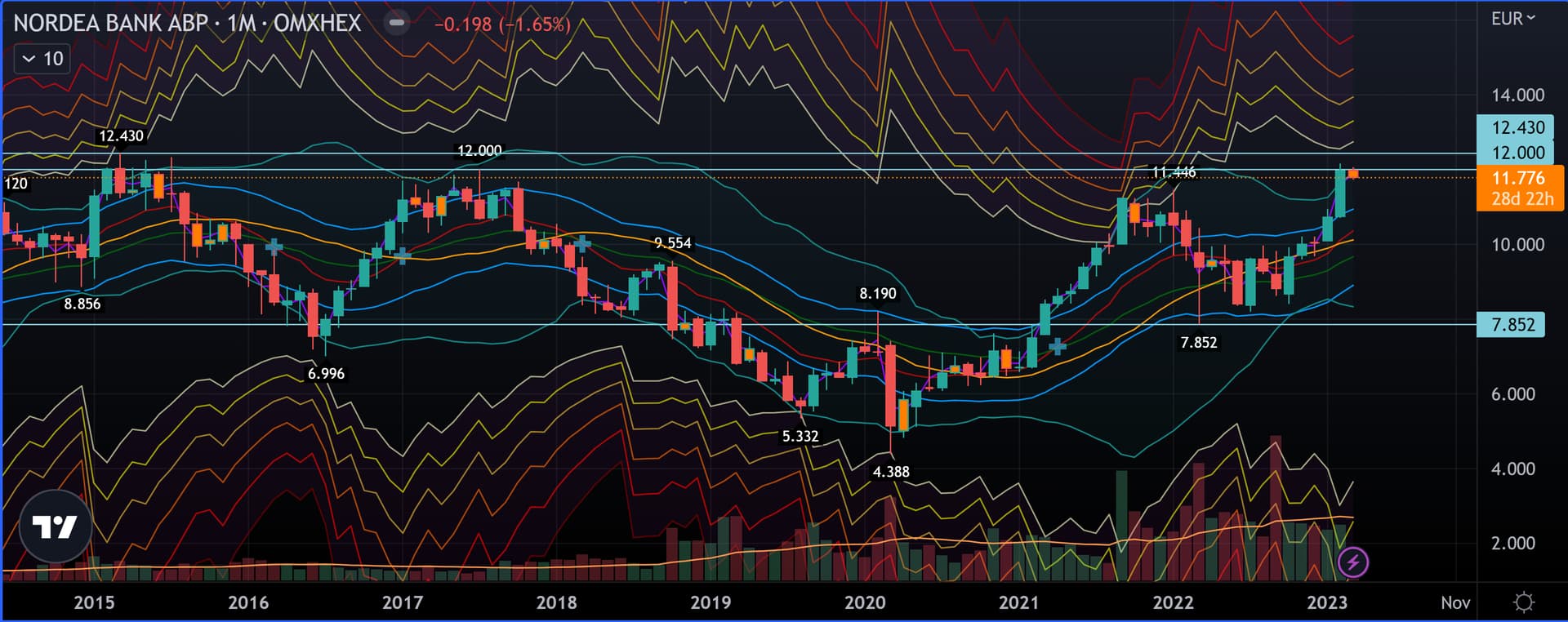Image resolution: width=1568 pixels, height=622 pixels.
Task: Click the market status indicator dot
Action: click(x=397, y=23)
